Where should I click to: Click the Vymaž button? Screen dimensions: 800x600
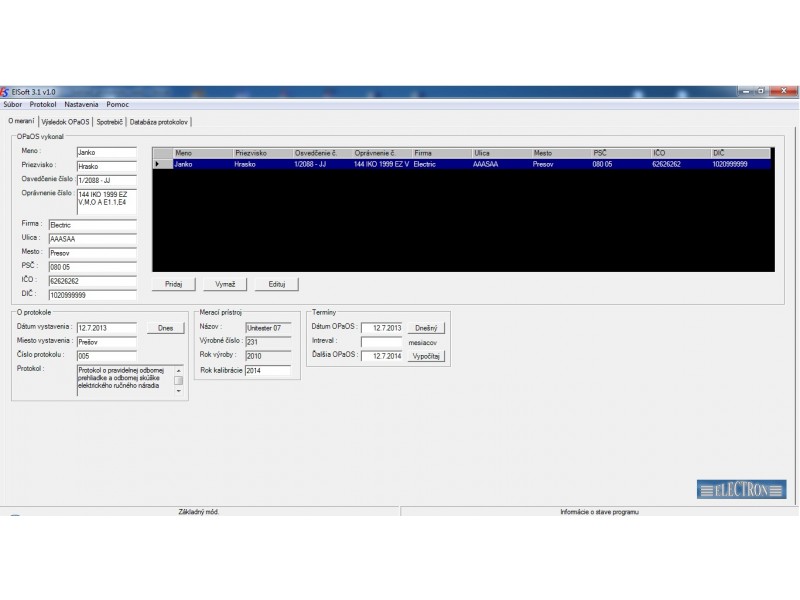pos(225,284)
